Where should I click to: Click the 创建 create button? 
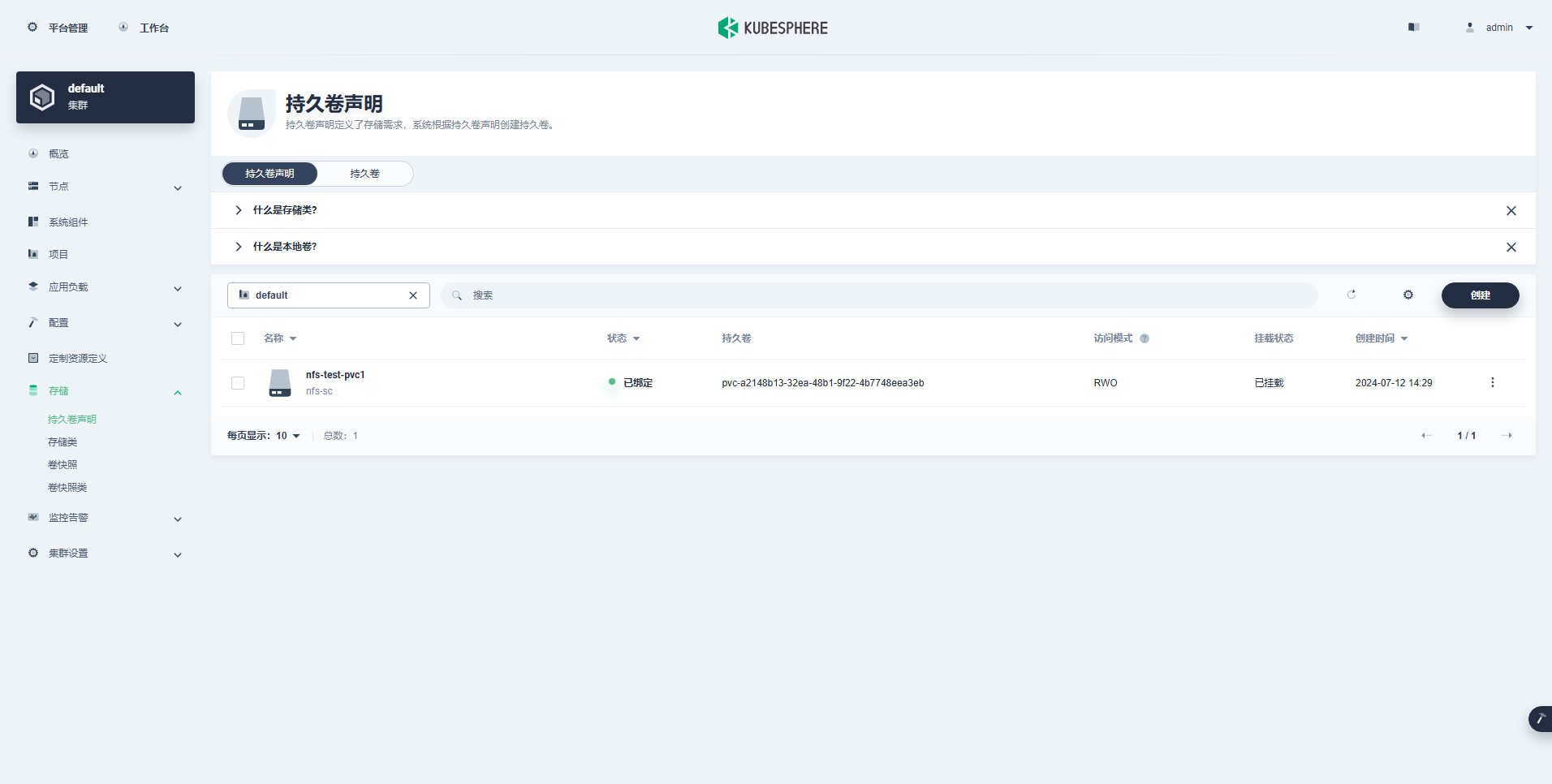1481,295
